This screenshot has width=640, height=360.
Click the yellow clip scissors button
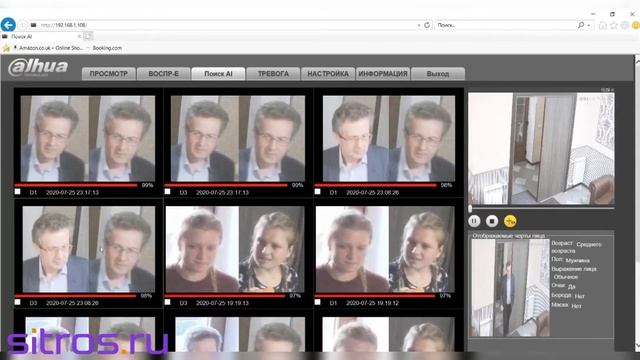(x=510, y=221)
